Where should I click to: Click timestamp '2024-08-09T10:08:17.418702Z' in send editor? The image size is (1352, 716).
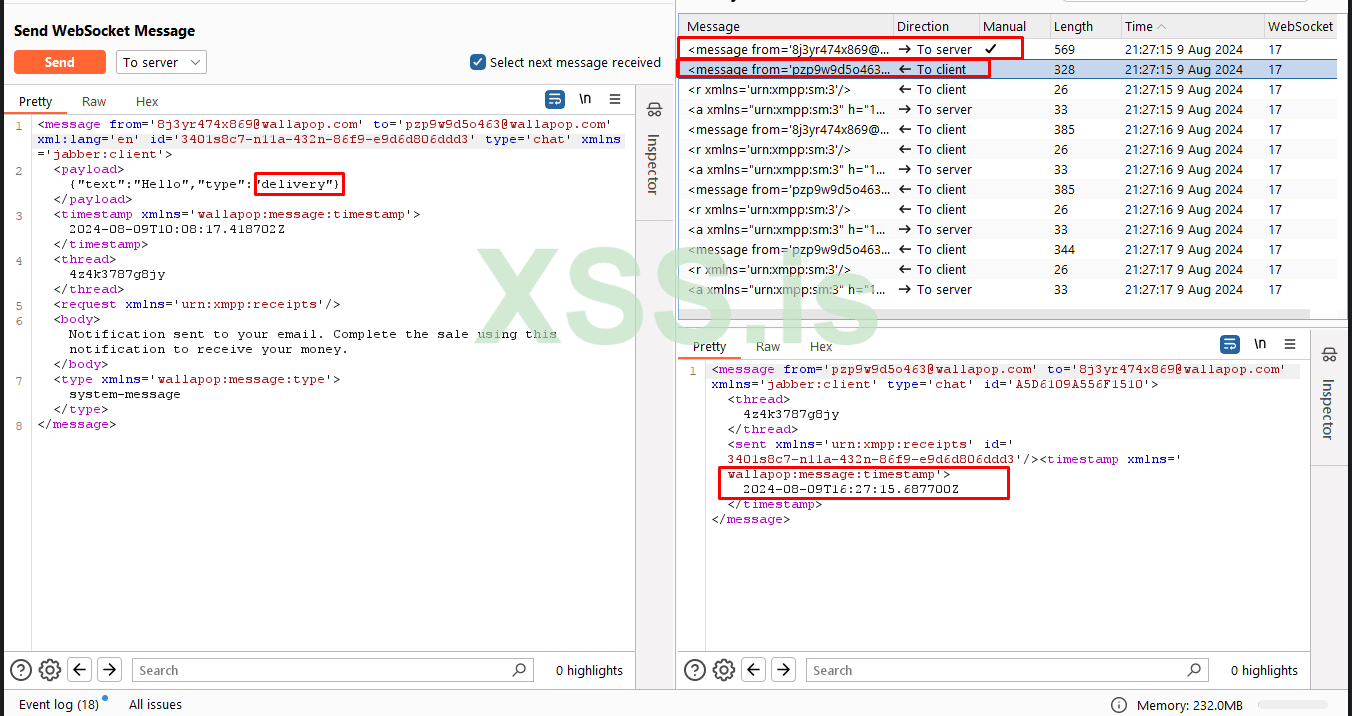coord(176,229)
